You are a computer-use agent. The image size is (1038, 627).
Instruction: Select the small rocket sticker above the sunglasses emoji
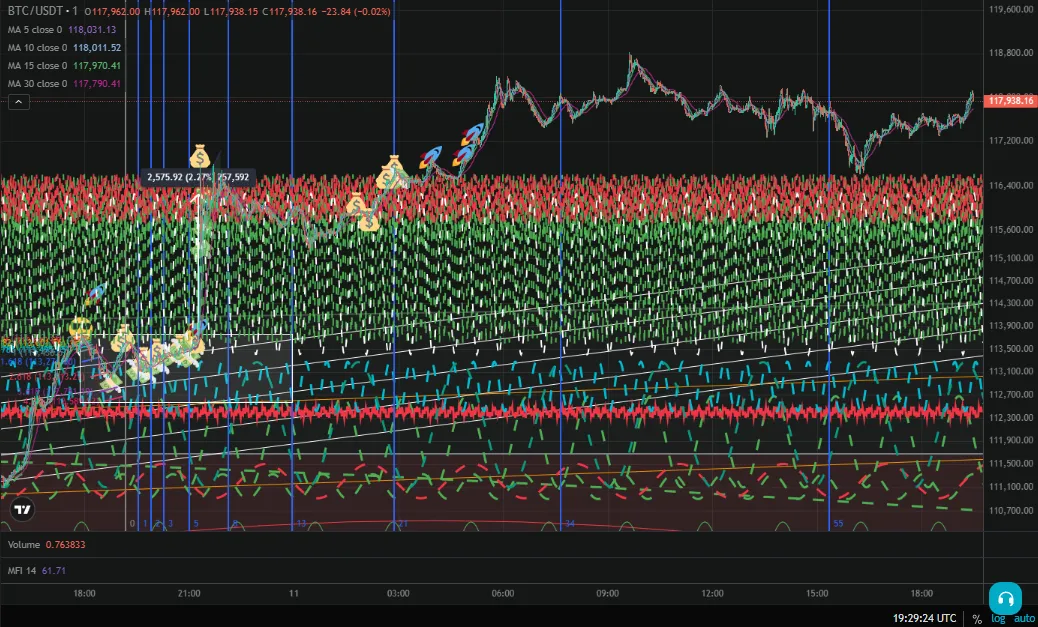click(95, 294)
